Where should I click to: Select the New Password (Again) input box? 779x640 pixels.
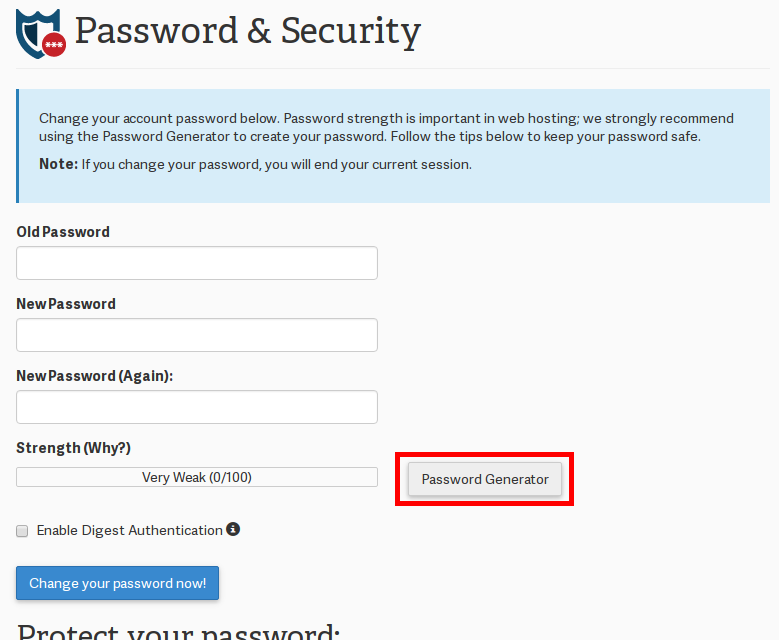click(x=197, y=407)
